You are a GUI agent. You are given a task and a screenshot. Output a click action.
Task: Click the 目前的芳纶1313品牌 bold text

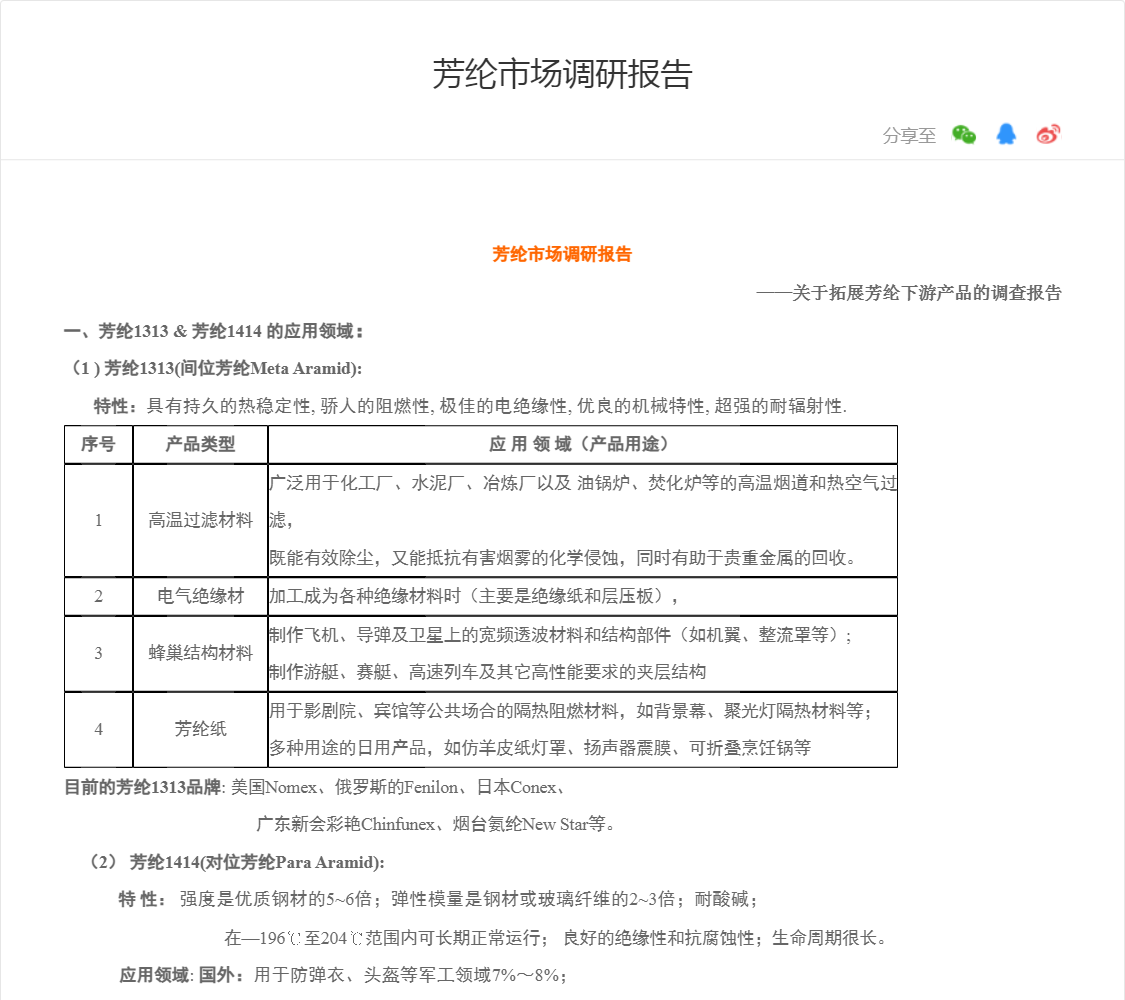pyautogui.click(x=142, y=787)
